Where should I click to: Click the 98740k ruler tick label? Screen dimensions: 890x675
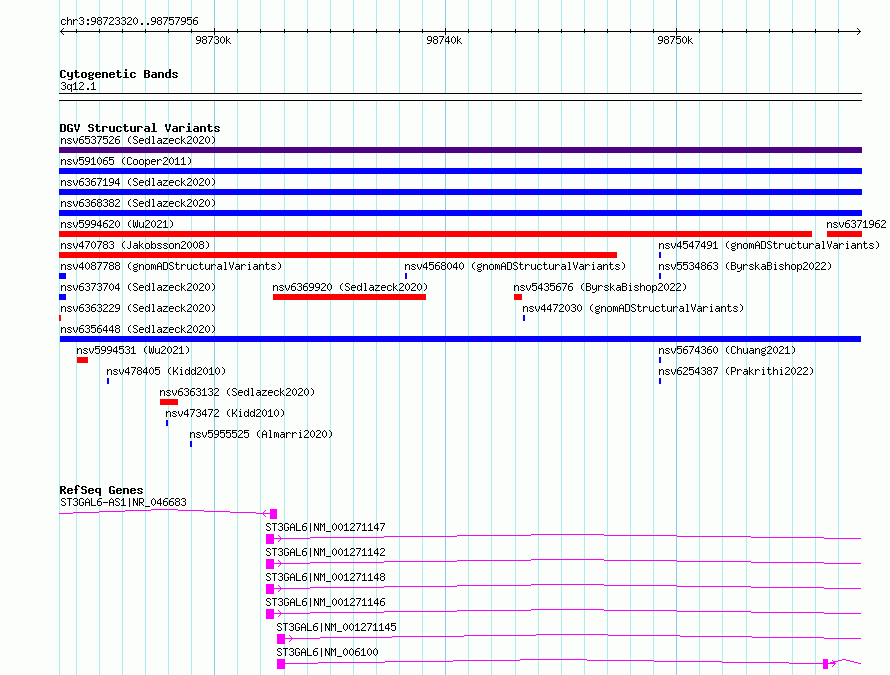coord(444,40)
